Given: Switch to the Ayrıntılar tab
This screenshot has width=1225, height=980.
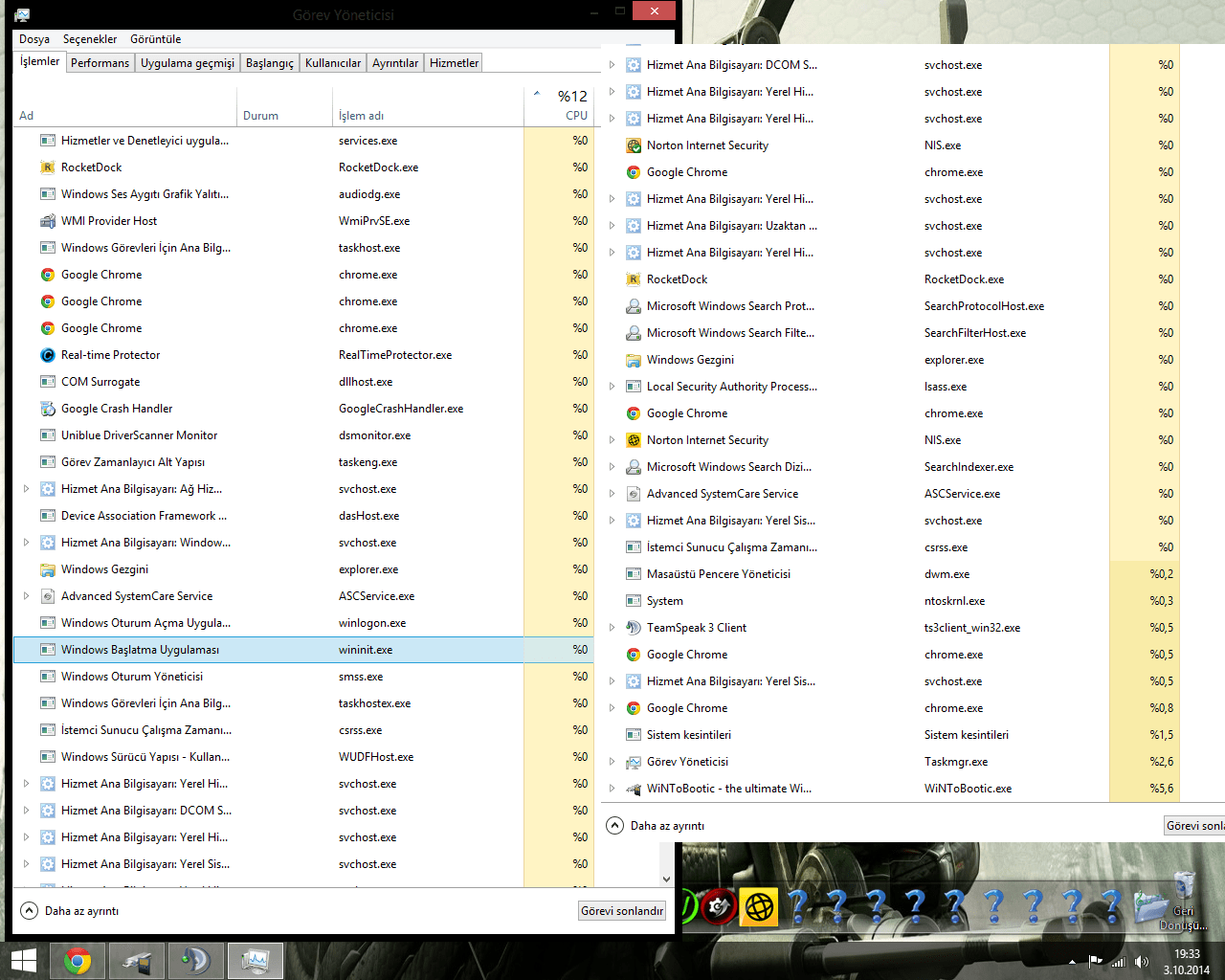Looking at the screenshot, I should pyautogui.click(x=395, y=63).
